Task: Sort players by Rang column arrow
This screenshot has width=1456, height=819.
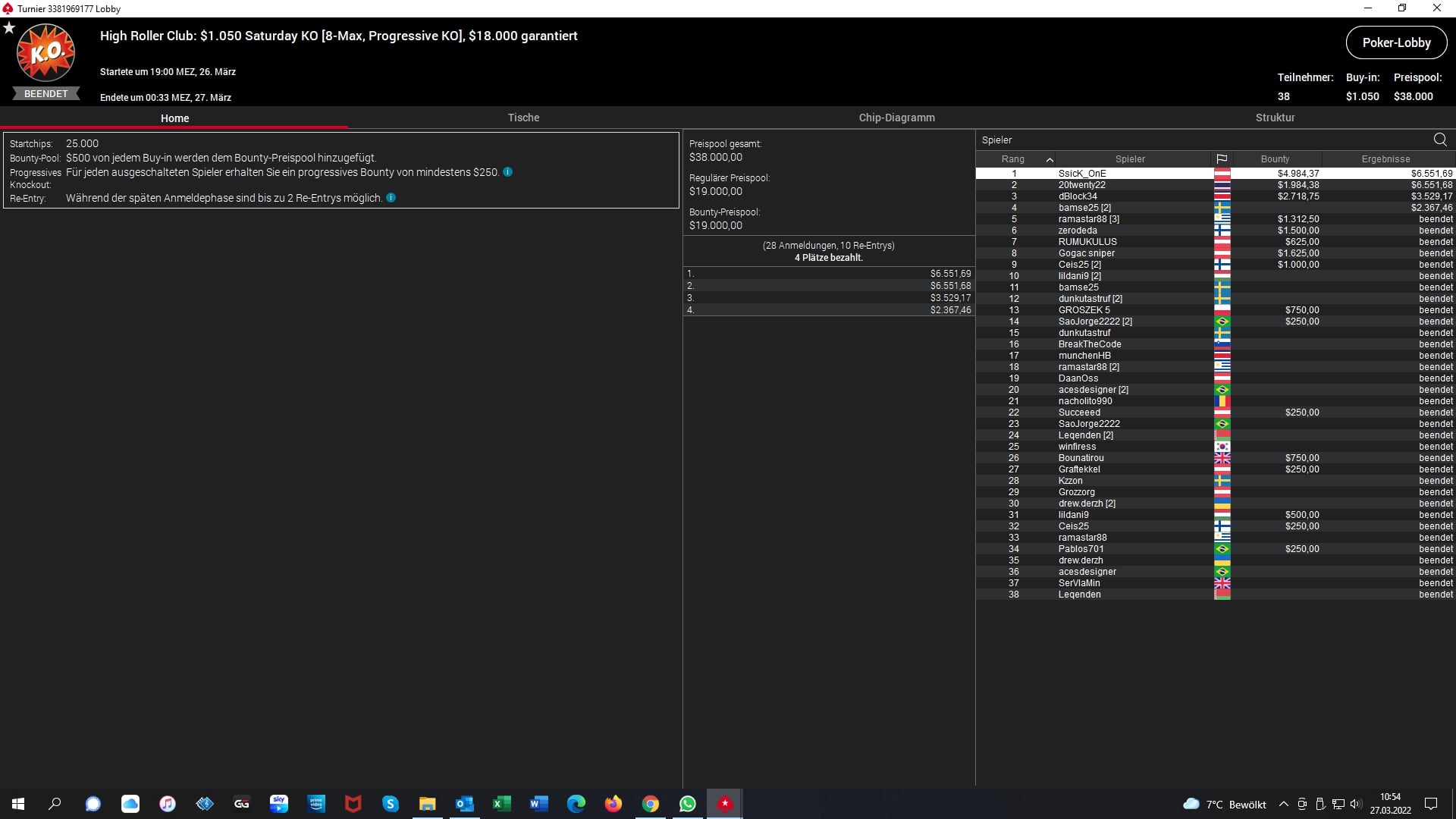Action: click(x=1050, y=159)
